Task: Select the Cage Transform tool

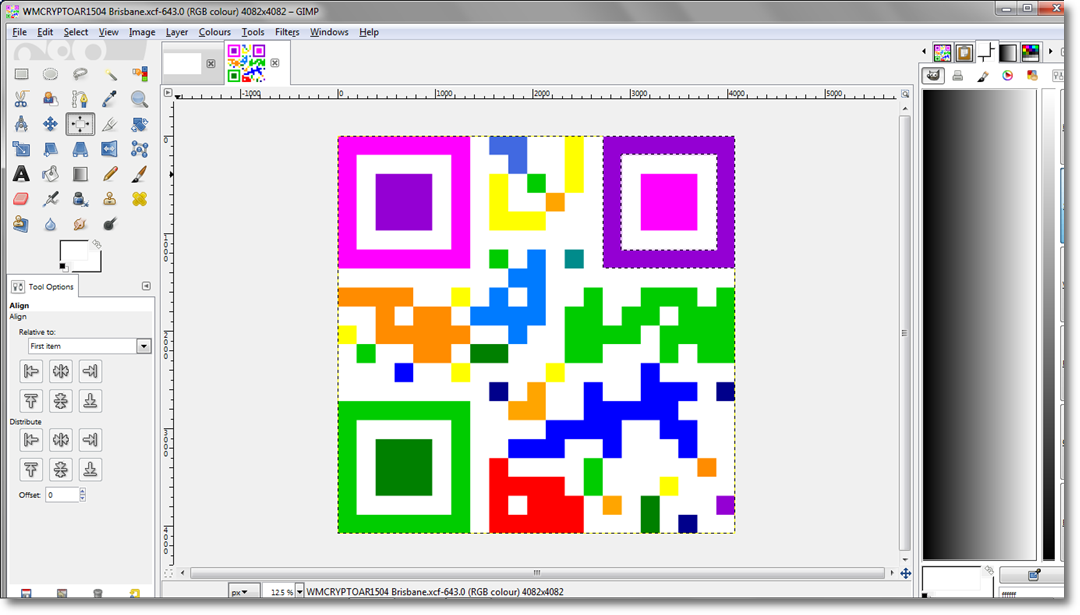Action: coord(139,149)
